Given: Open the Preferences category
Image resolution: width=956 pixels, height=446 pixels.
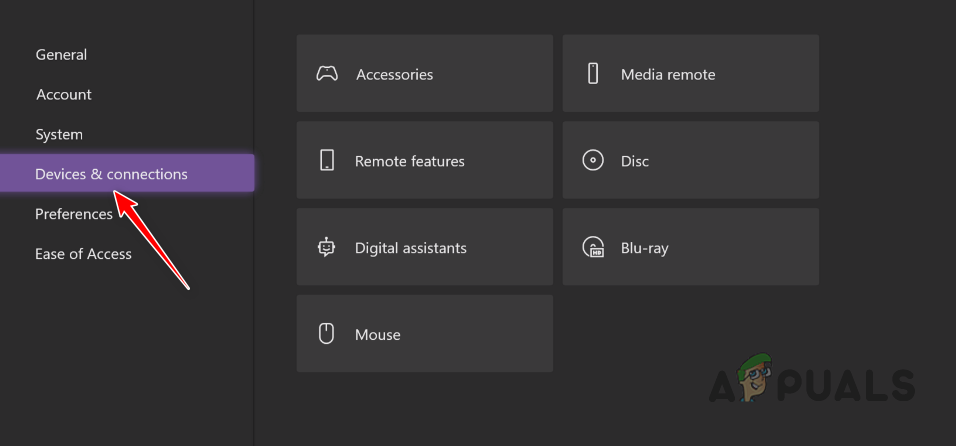Looking at the screenshot, I should pyautogui.click(x=74, y=214).
